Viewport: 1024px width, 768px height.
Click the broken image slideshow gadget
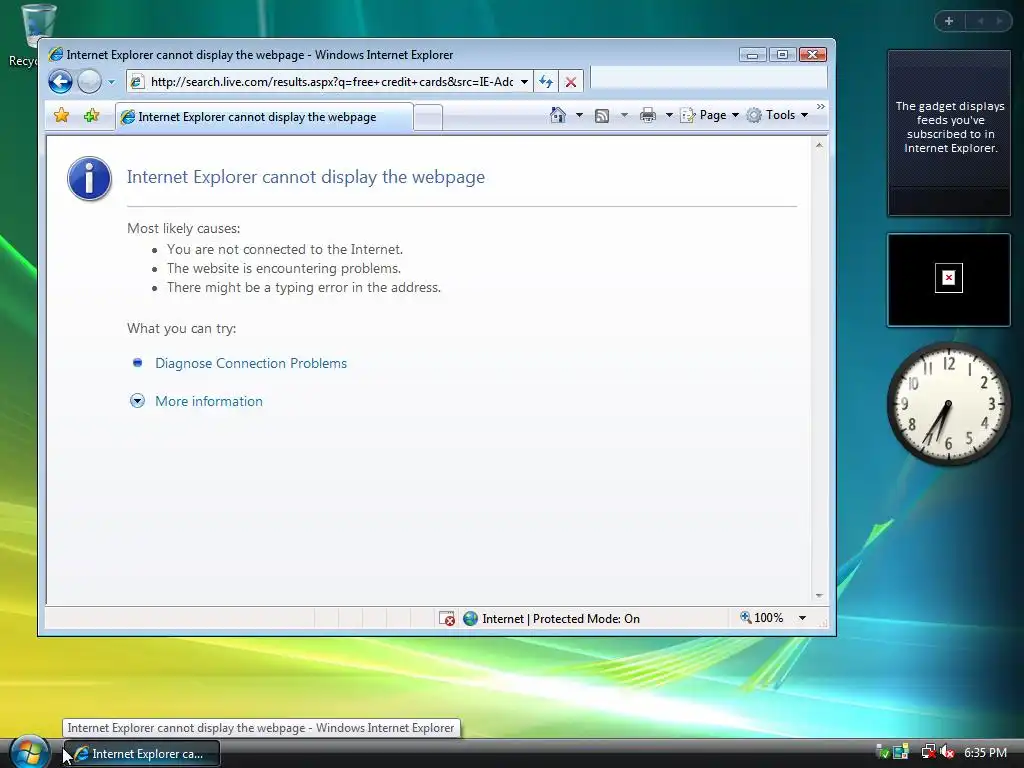tap(949, 280)
